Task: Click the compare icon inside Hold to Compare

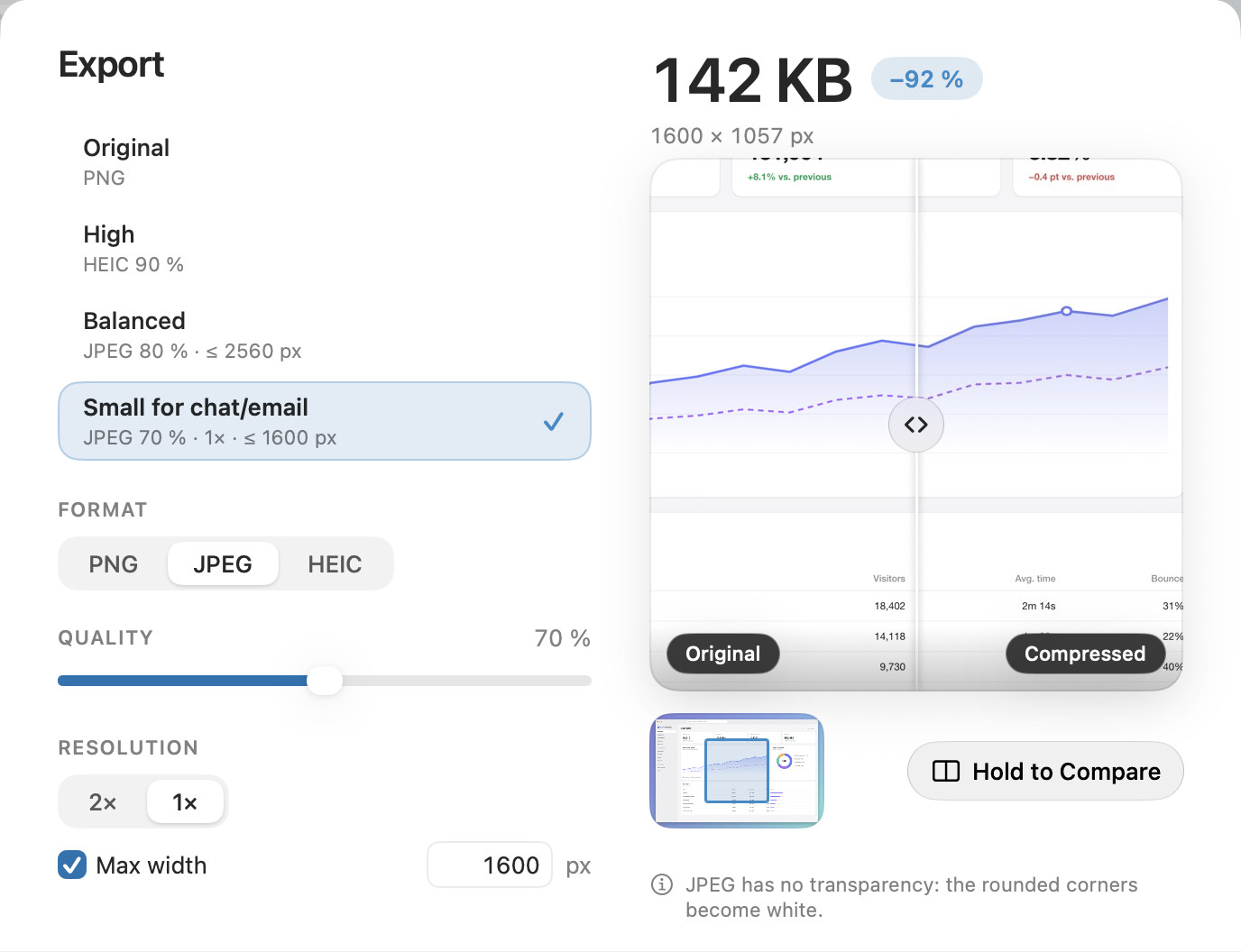Action: (946, 771)
